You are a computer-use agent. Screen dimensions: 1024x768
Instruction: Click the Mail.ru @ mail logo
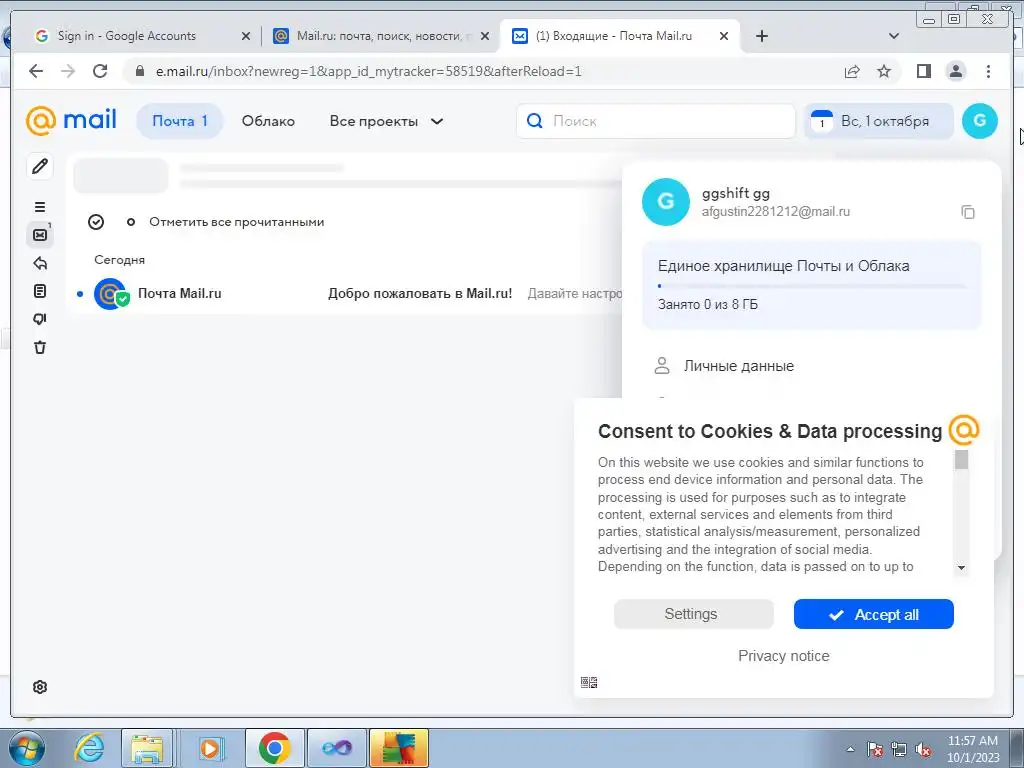(x=71, y=121)
